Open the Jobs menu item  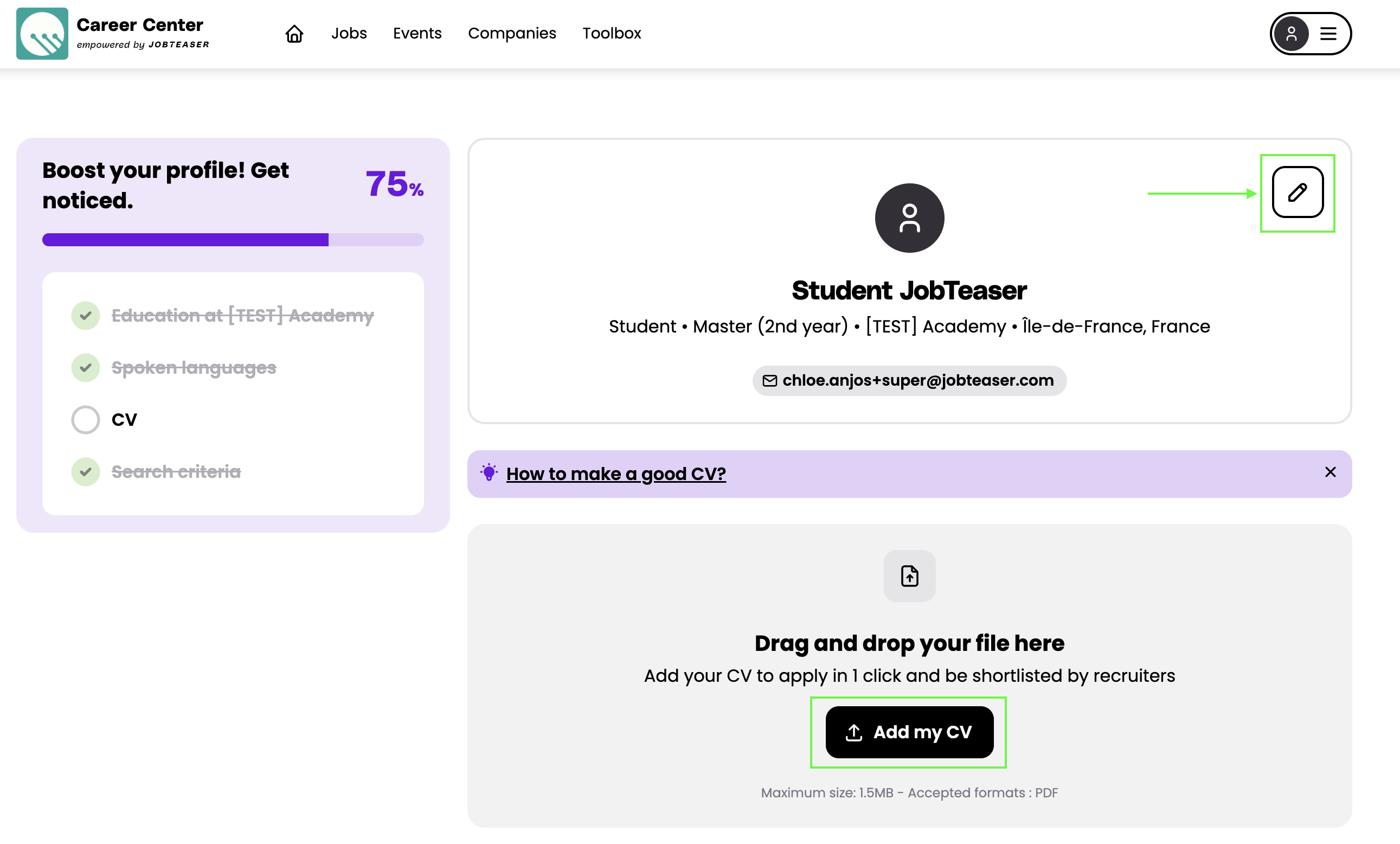(349, 34)
